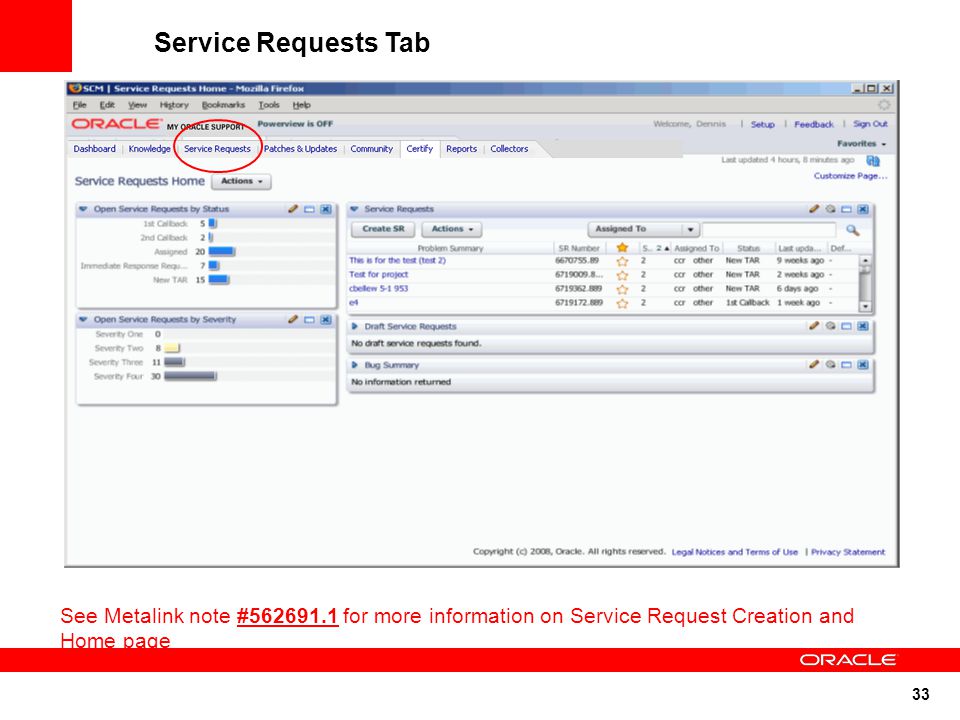Viewport: 960px width, 720px height.
Task: Open the Actions dropdown next to Create SR
Action: pos(452,229)
